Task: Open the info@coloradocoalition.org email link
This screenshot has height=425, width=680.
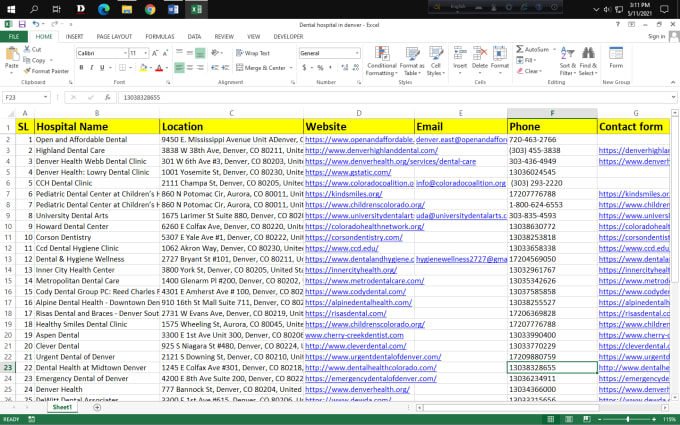Action: (461, 183)
